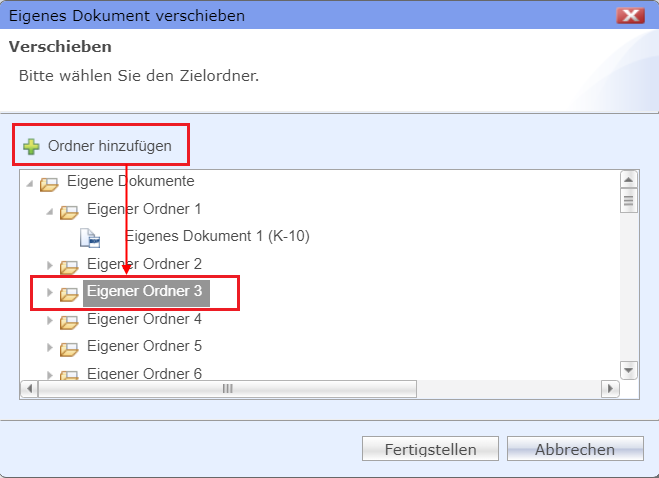
Task: Select the Eigenes Dokument 1 (K-10) entry
Action: (x=217, y=236)
